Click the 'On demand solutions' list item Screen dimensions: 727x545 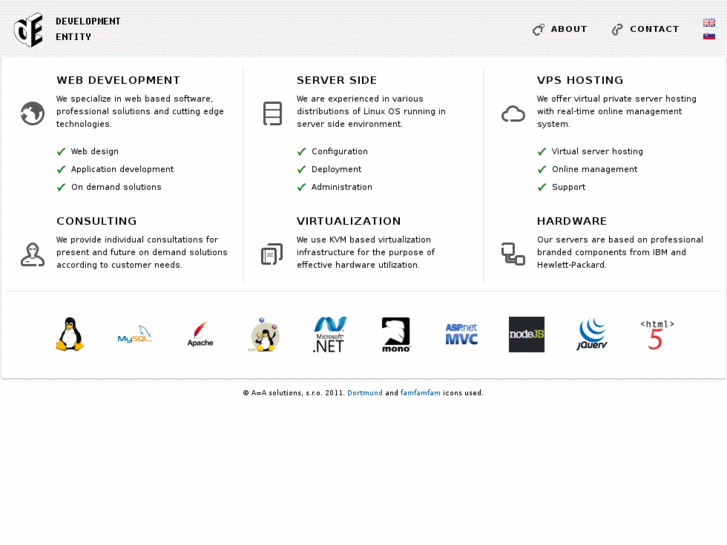[116, 187]
